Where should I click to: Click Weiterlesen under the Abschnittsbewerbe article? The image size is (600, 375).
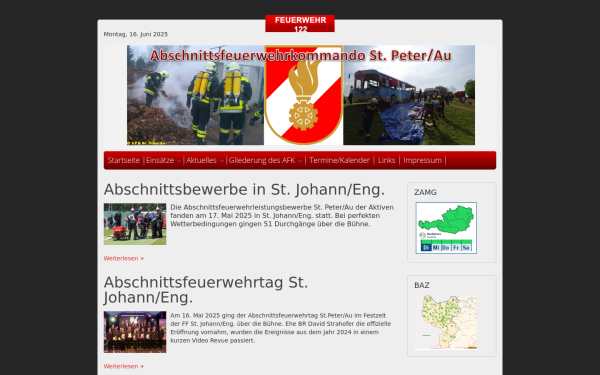pyautogui.click(x=124, y=258)
